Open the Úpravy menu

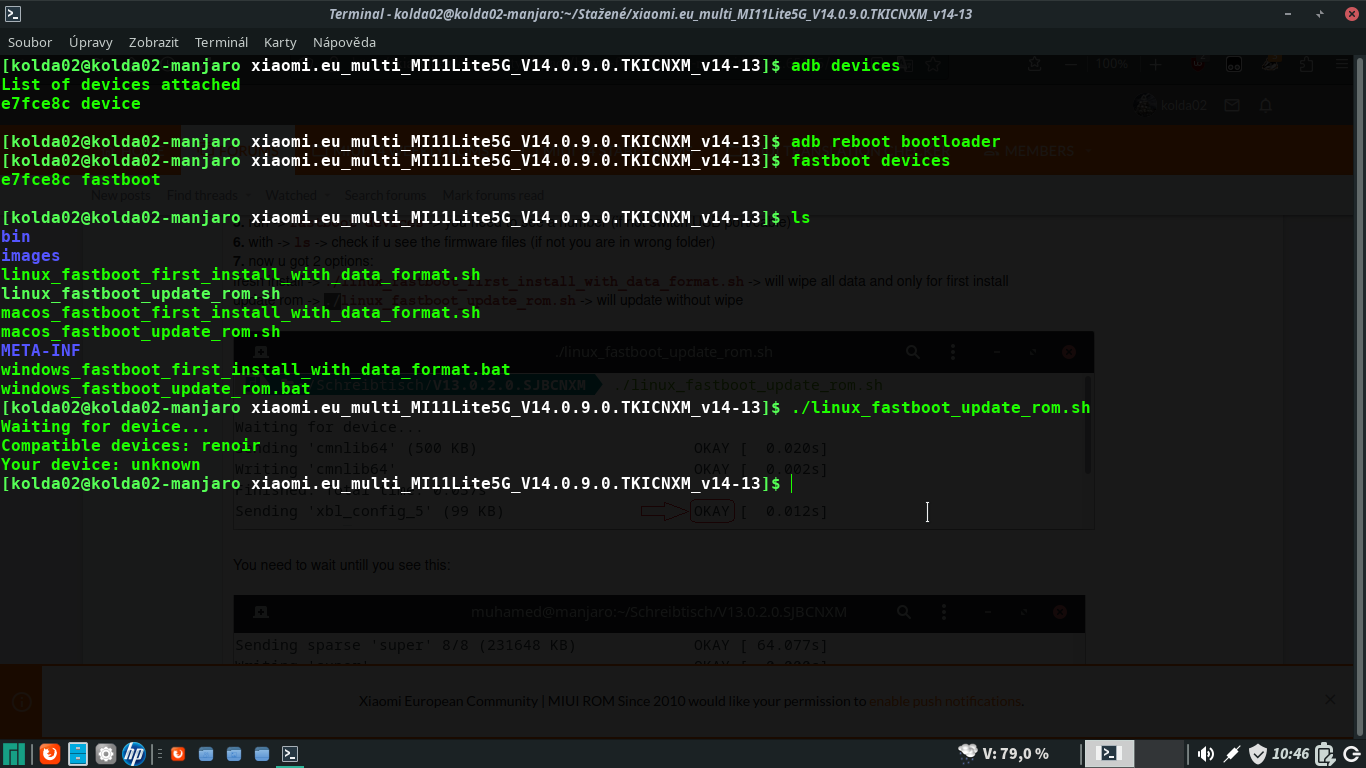91,42
